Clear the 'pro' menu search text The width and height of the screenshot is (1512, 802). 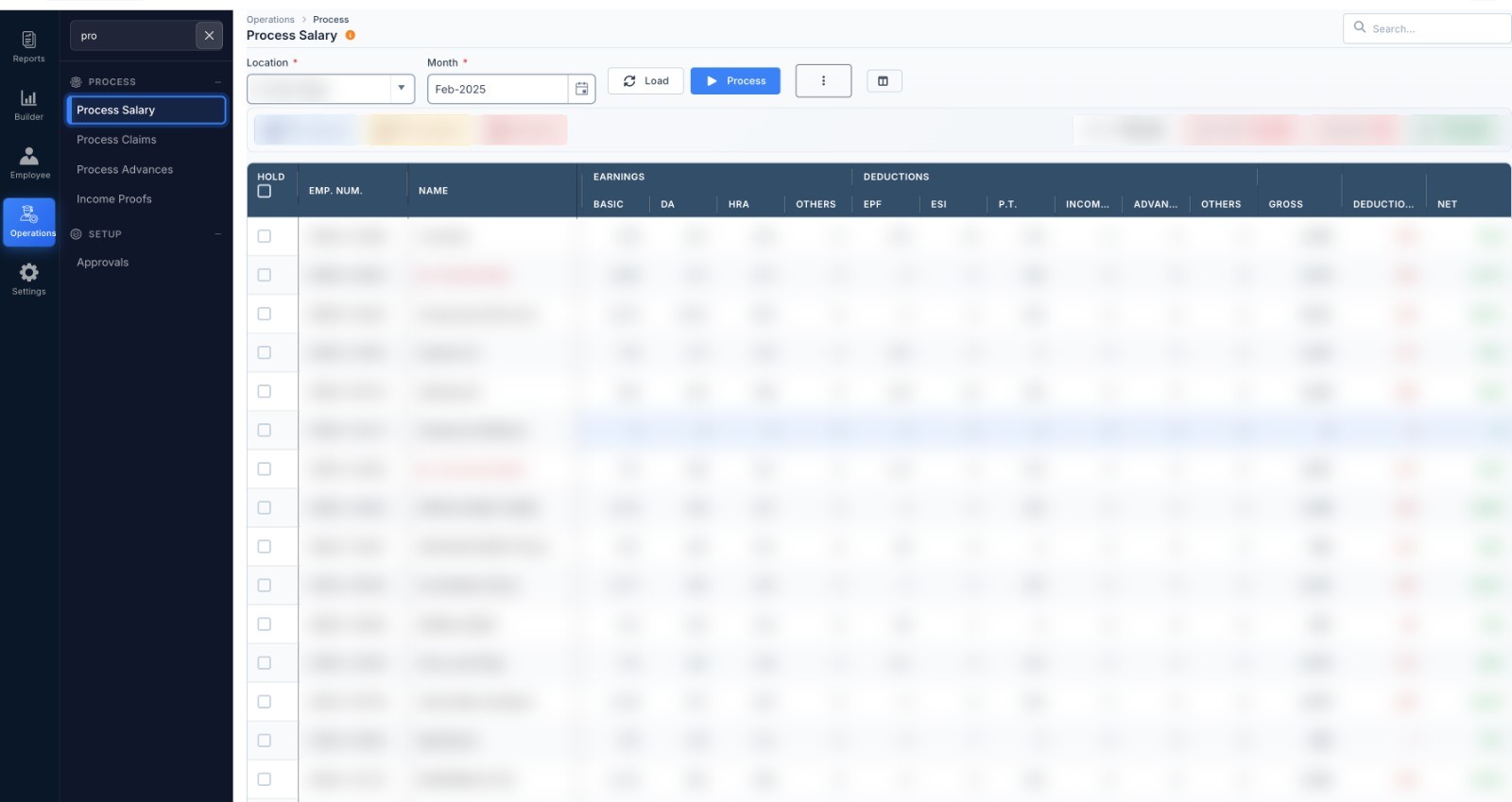[209, 36]
